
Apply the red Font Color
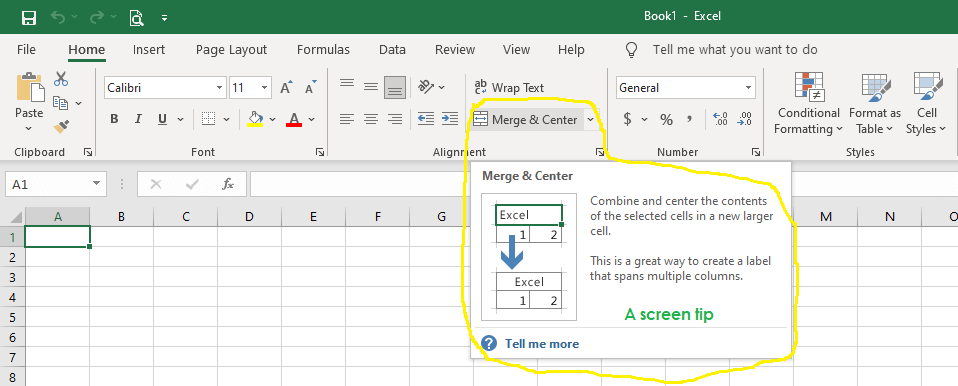pyautogui.click(x=294, y=119)
